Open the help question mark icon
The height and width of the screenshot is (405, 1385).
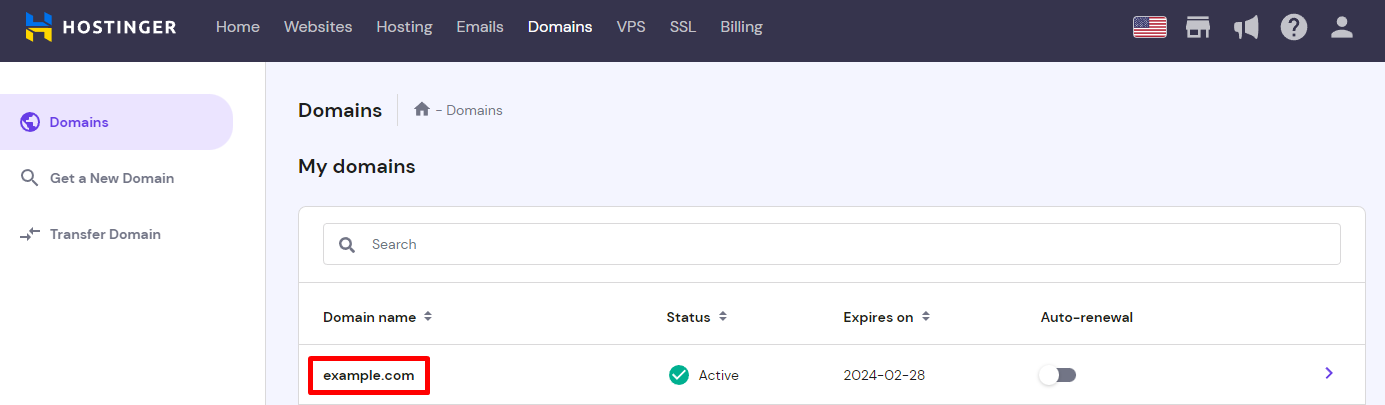coord(1294,27)
